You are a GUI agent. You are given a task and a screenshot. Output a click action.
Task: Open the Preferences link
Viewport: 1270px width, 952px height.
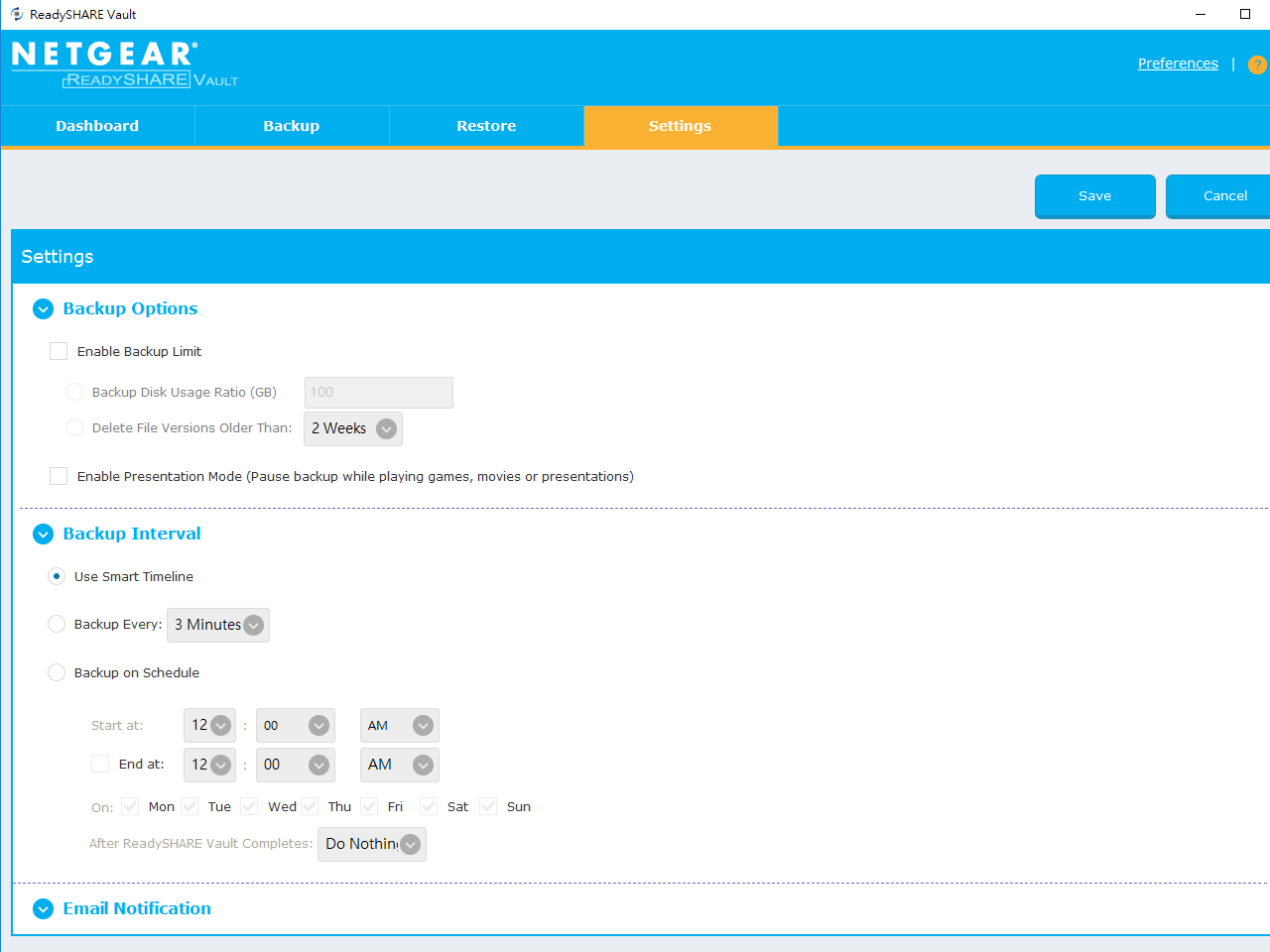coord(1178,63)
